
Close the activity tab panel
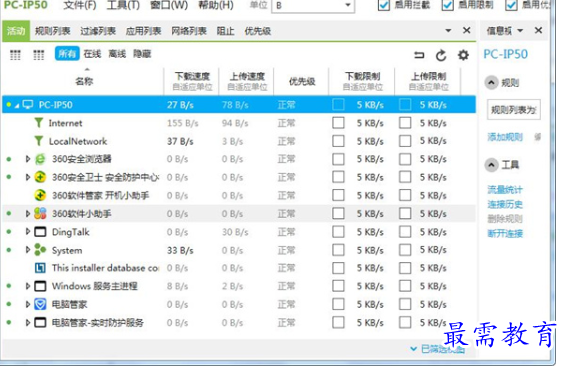(x=467, y=30)
